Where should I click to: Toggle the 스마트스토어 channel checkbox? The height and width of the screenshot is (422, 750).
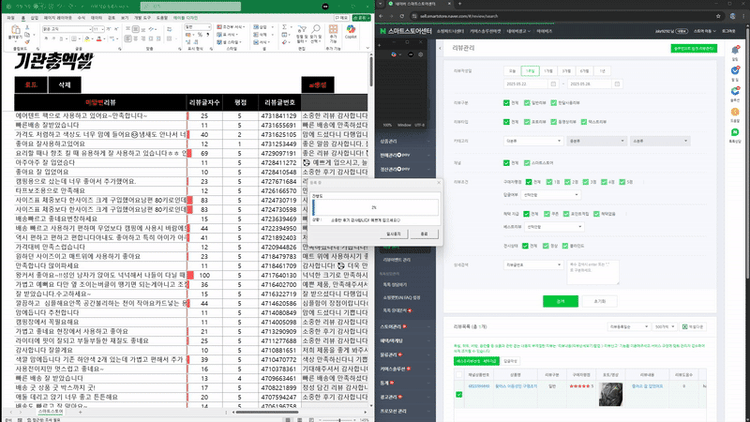pyautogui.click(x=527, y=163)
